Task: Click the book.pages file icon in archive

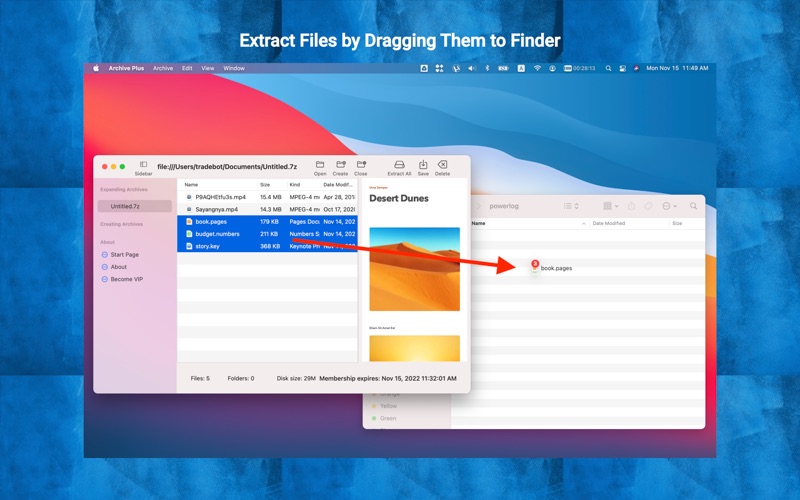Action: (x=189, y=221)
